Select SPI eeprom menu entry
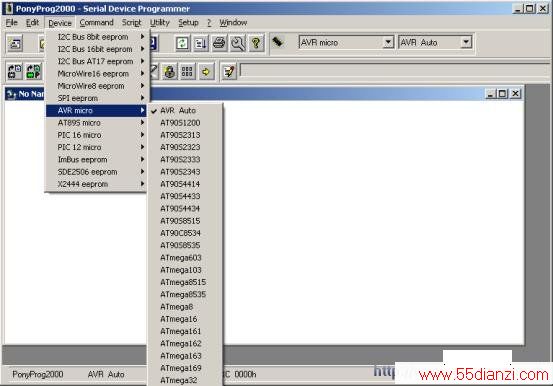This screenshot has width=553, height=386. [96, 98]
